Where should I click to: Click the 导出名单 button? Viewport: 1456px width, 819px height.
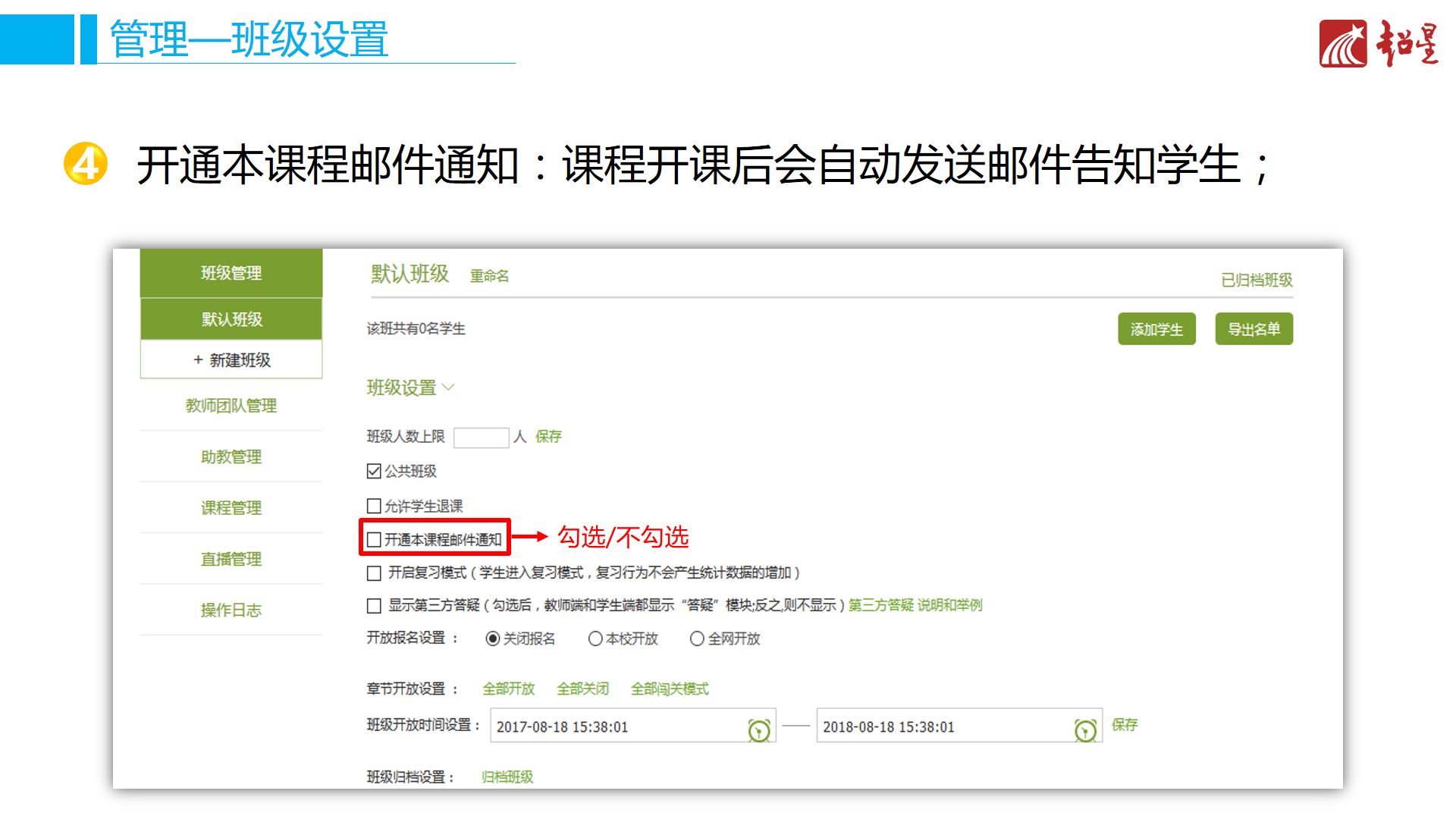tap(1254, 329)
